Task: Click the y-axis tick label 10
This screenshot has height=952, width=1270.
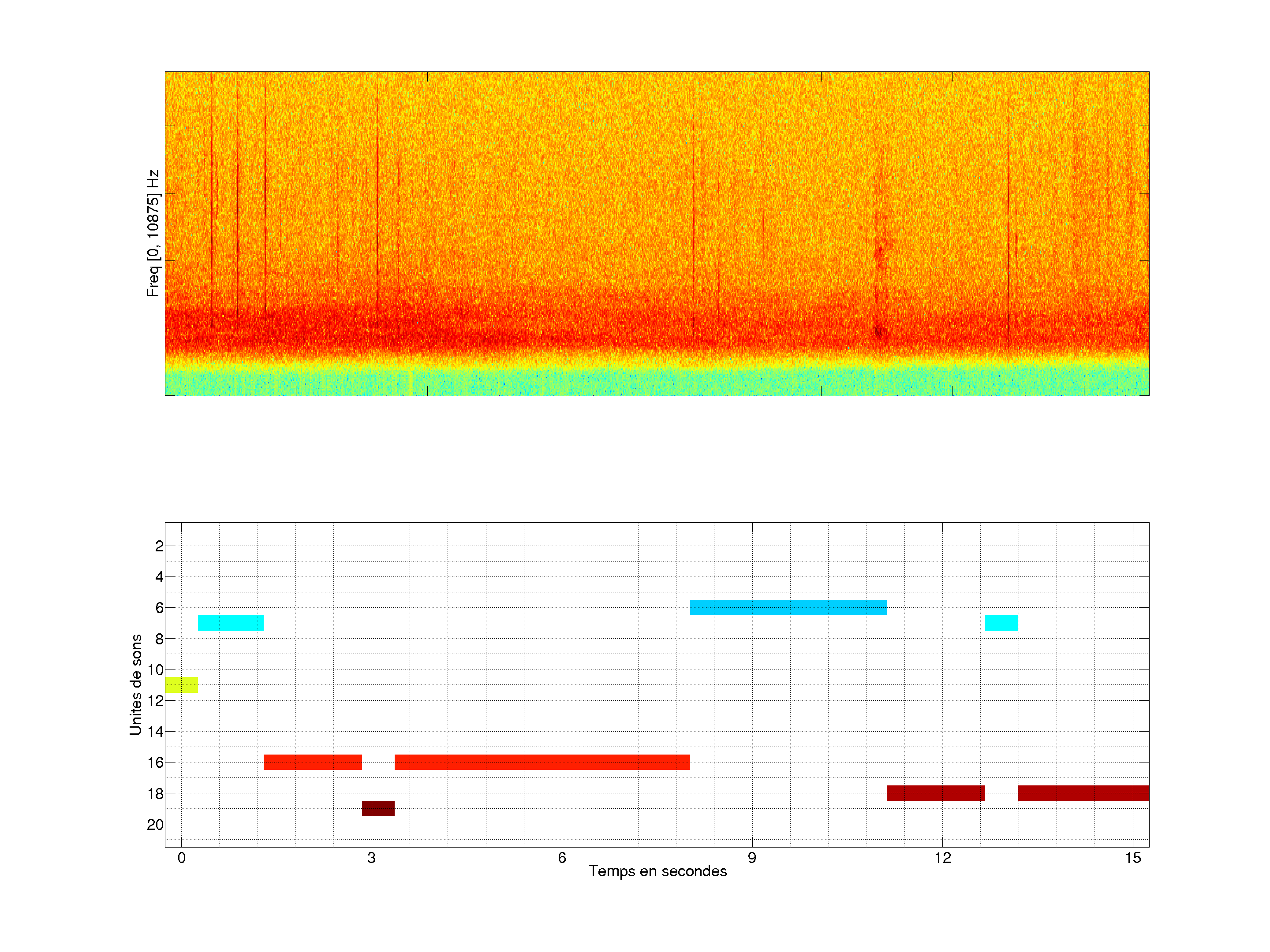Action: tap(155, 669)
